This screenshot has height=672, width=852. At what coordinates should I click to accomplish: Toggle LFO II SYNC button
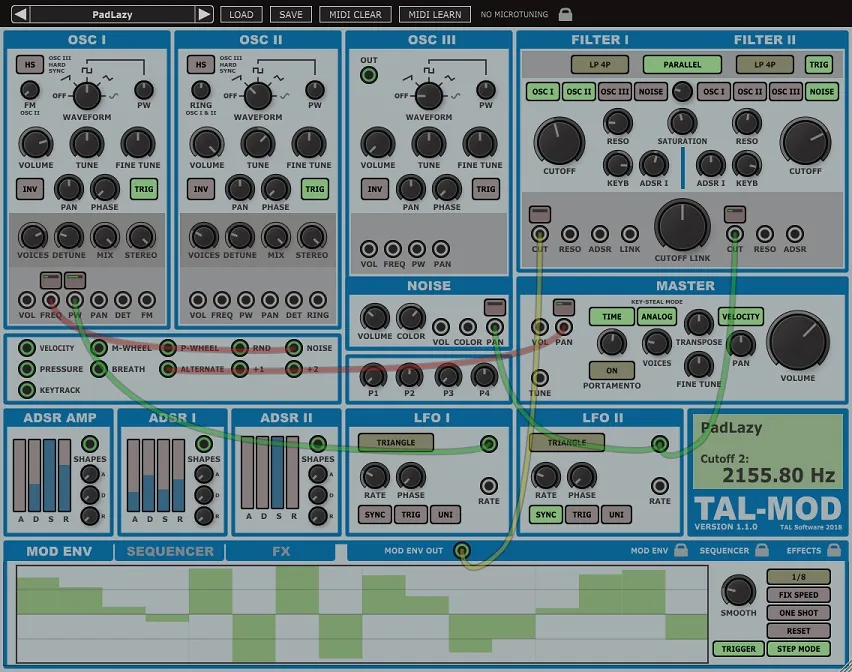[x=546, y=514]
